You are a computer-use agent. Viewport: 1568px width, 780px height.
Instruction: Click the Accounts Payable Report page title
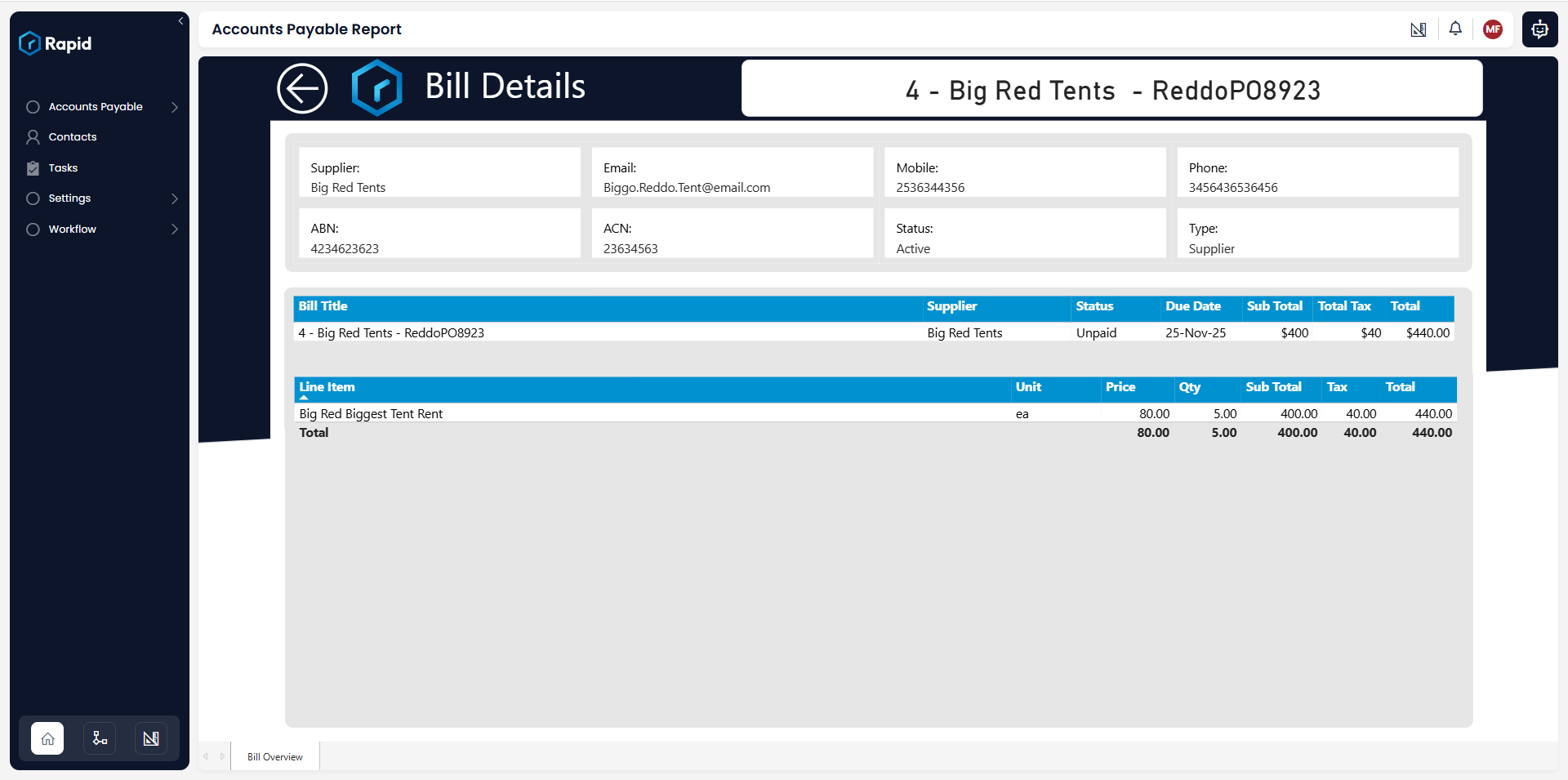[306, 29]
